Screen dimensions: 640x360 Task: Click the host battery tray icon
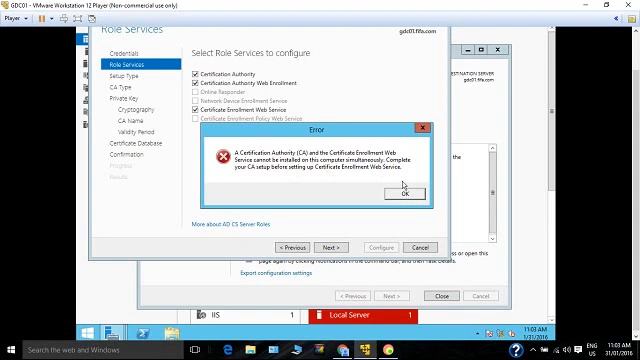(x=544, y=350)
